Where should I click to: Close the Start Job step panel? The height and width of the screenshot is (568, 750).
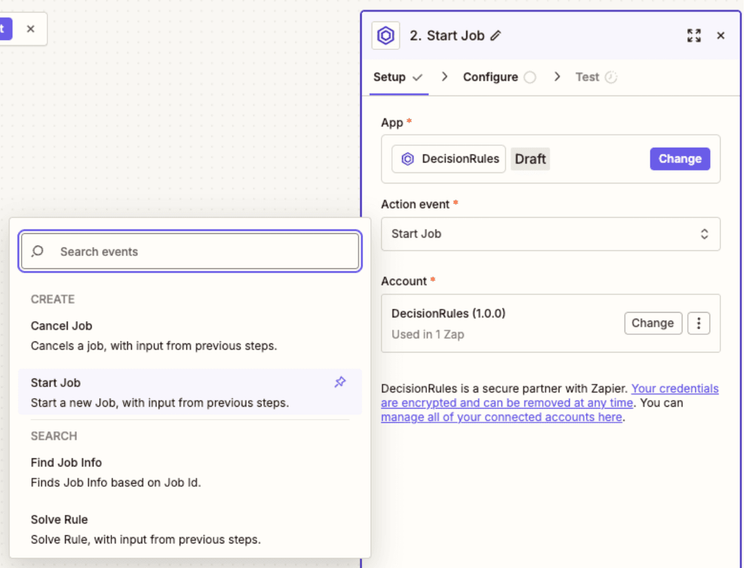point(721,36)
